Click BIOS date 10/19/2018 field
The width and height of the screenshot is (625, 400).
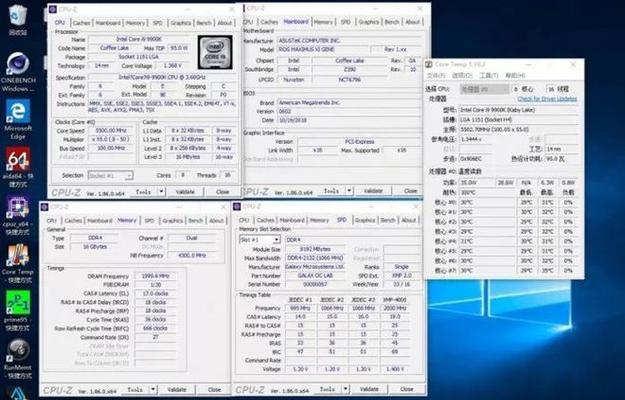(348, 120)
